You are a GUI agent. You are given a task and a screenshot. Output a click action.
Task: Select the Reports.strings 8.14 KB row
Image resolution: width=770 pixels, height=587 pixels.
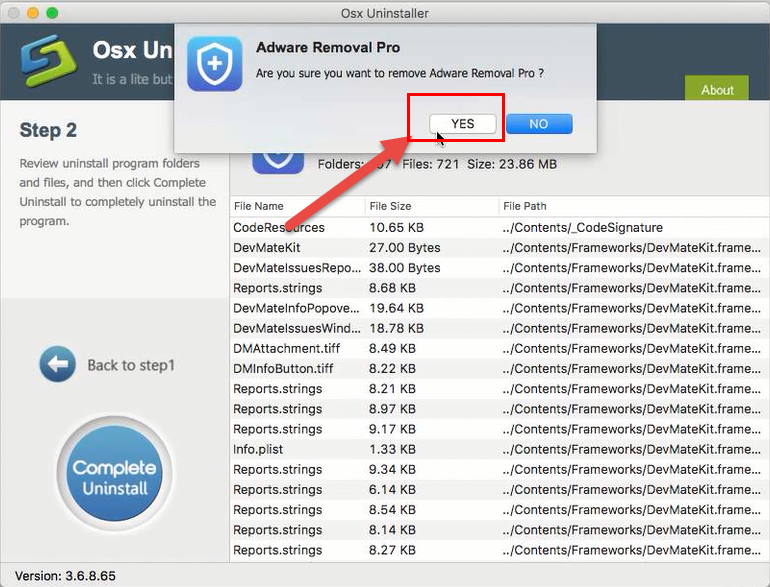pos(499,530)
